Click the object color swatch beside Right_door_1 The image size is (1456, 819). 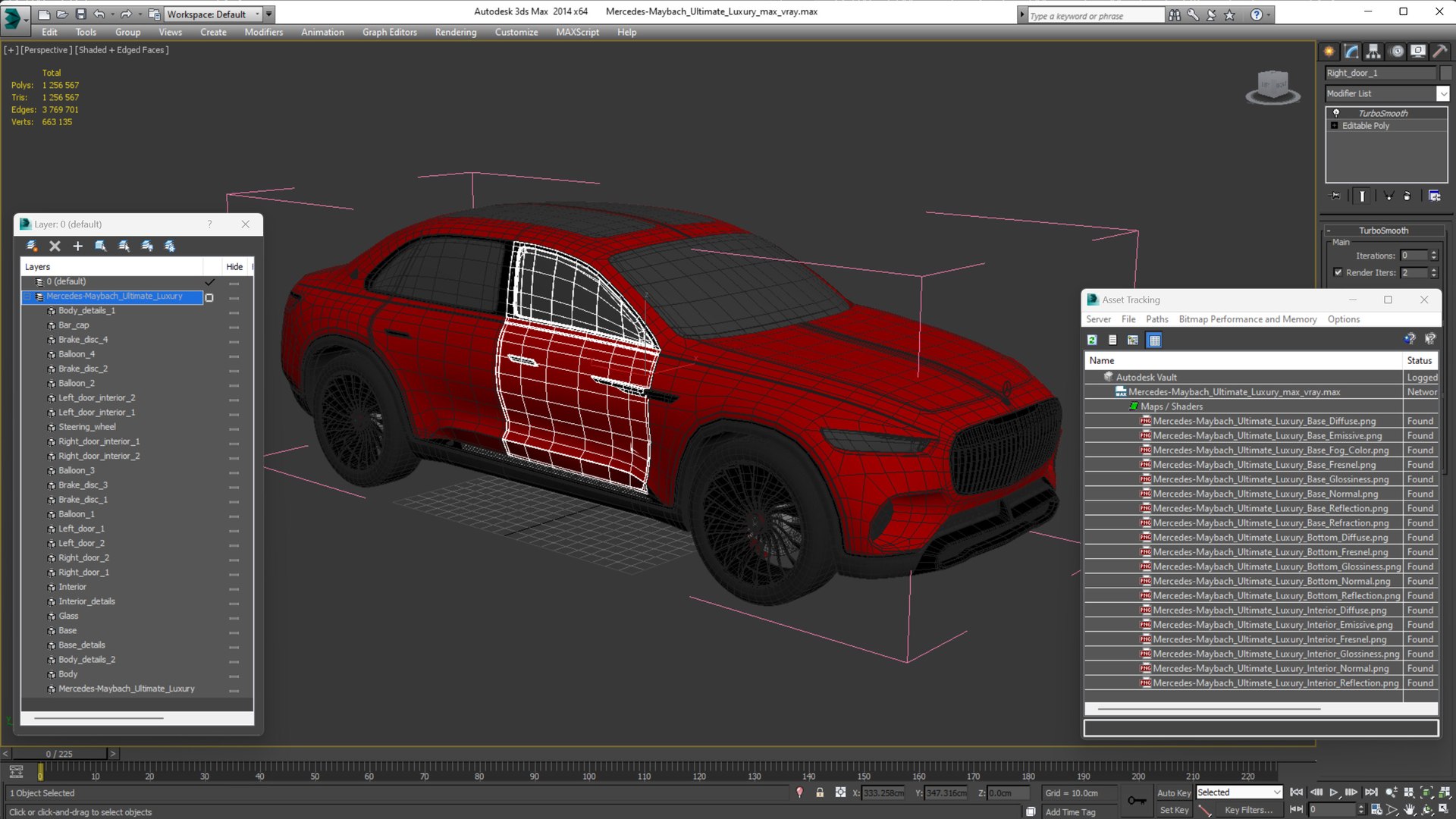(1445, 73)
